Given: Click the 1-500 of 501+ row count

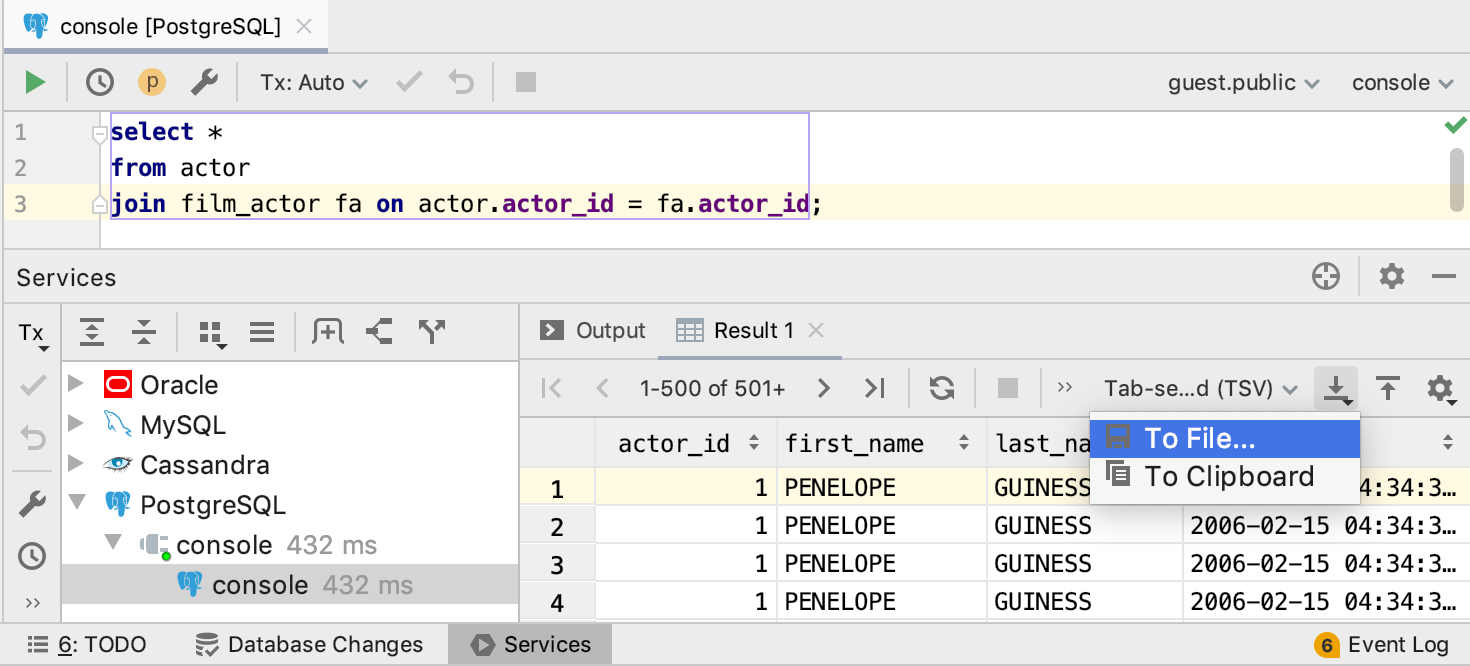Looking at the screenshot, I should pos(713,388).
